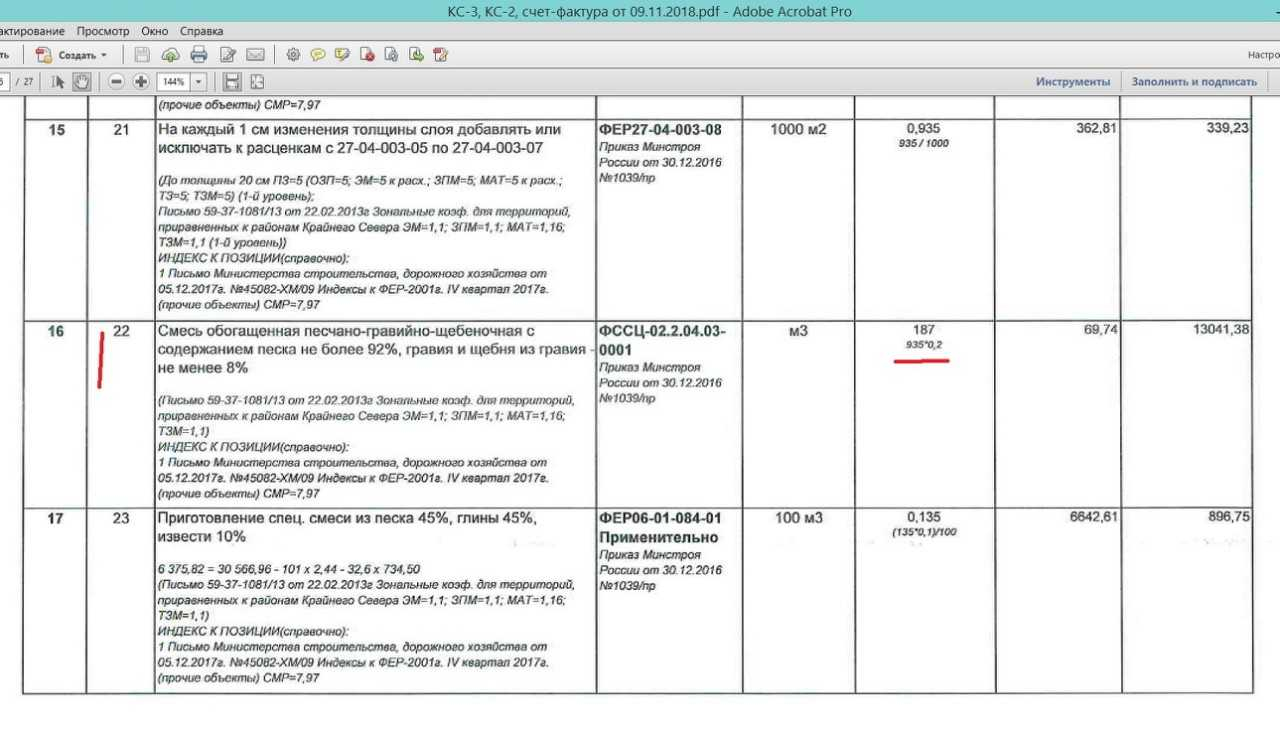1280x730 pixels.
Task: Open settings with the gear icon
Action: [293, 55]
